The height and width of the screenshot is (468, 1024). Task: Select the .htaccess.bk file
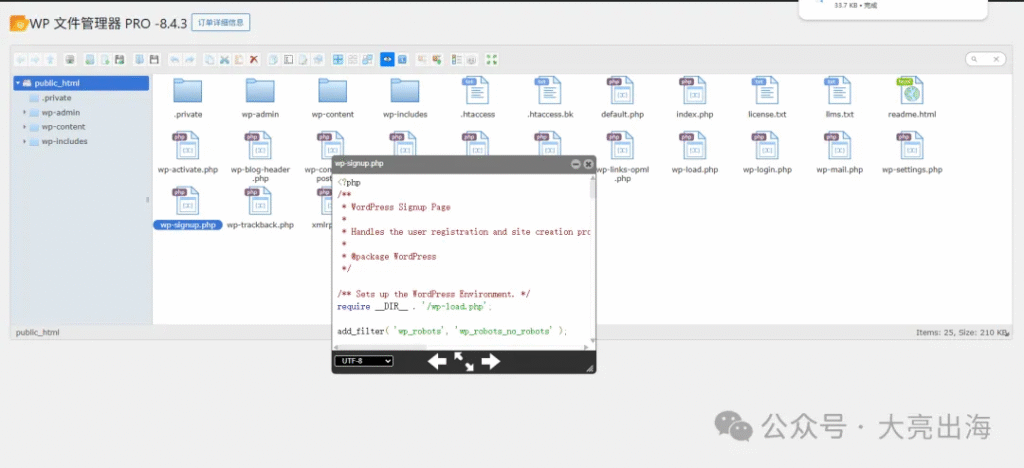click(x=550, y=98)
